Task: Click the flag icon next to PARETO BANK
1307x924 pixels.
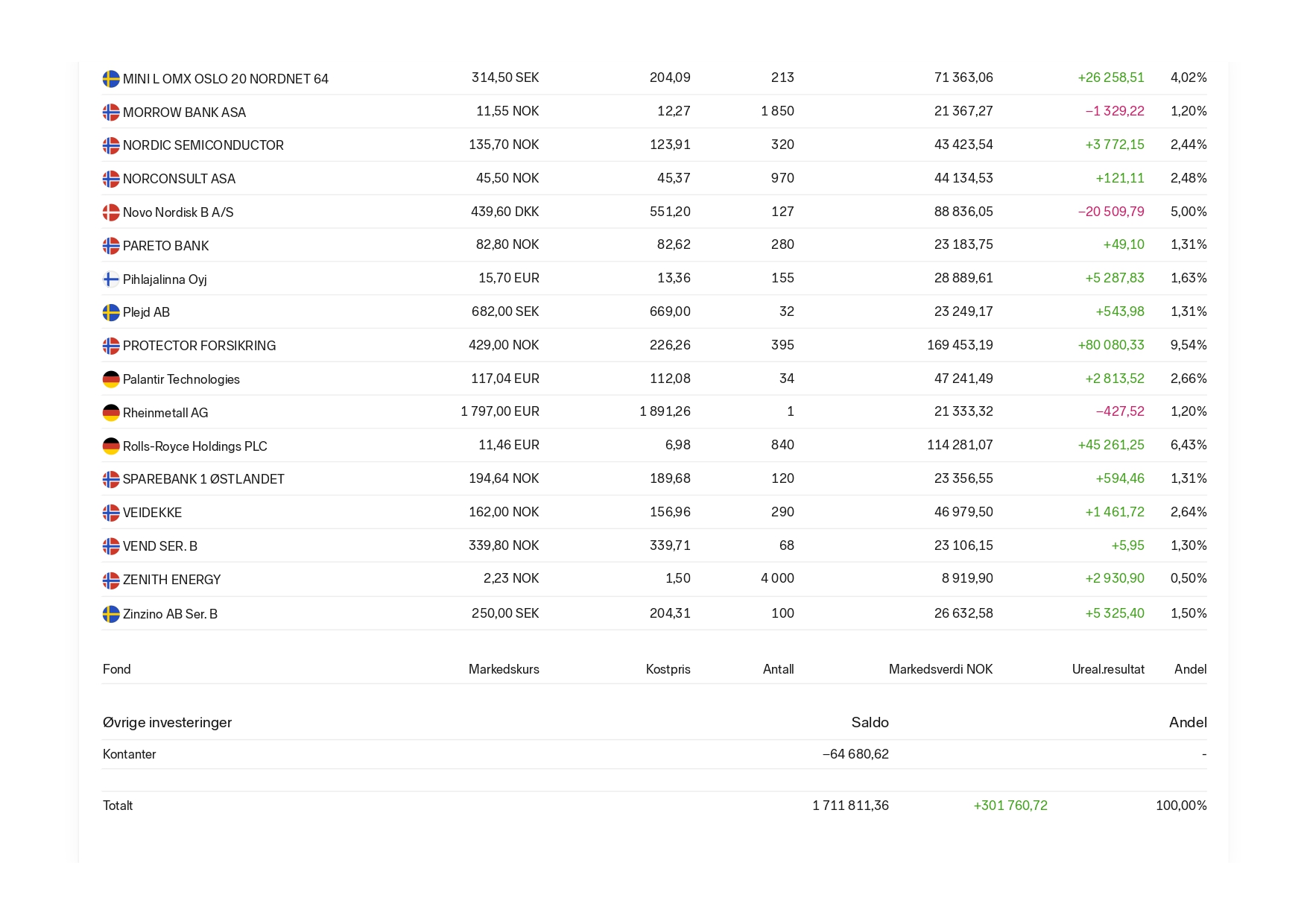Action: 111,246
